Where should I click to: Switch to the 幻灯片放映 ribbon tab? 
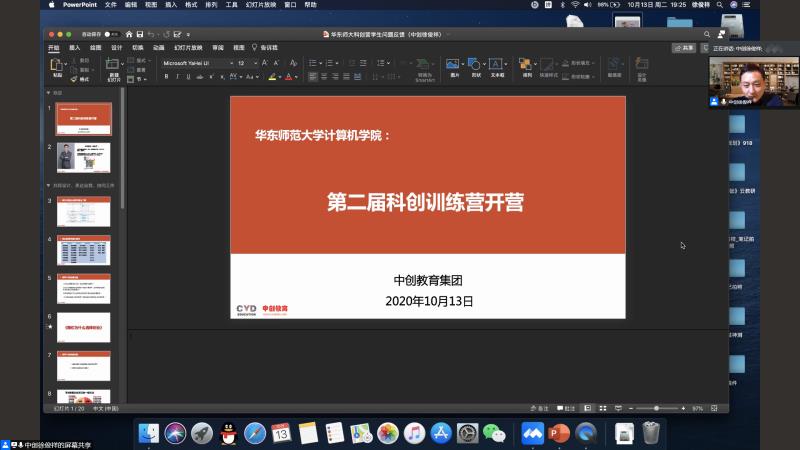coord(188,47)
